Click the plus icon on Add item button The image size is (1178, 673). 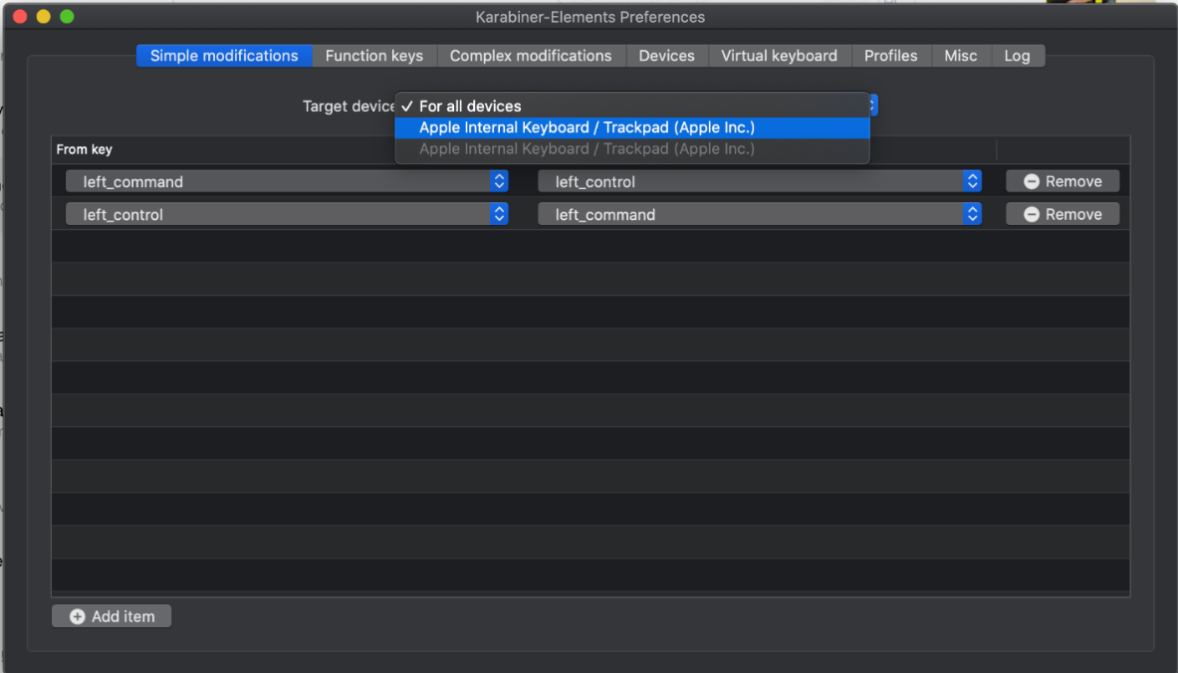(x=79, y=615)
